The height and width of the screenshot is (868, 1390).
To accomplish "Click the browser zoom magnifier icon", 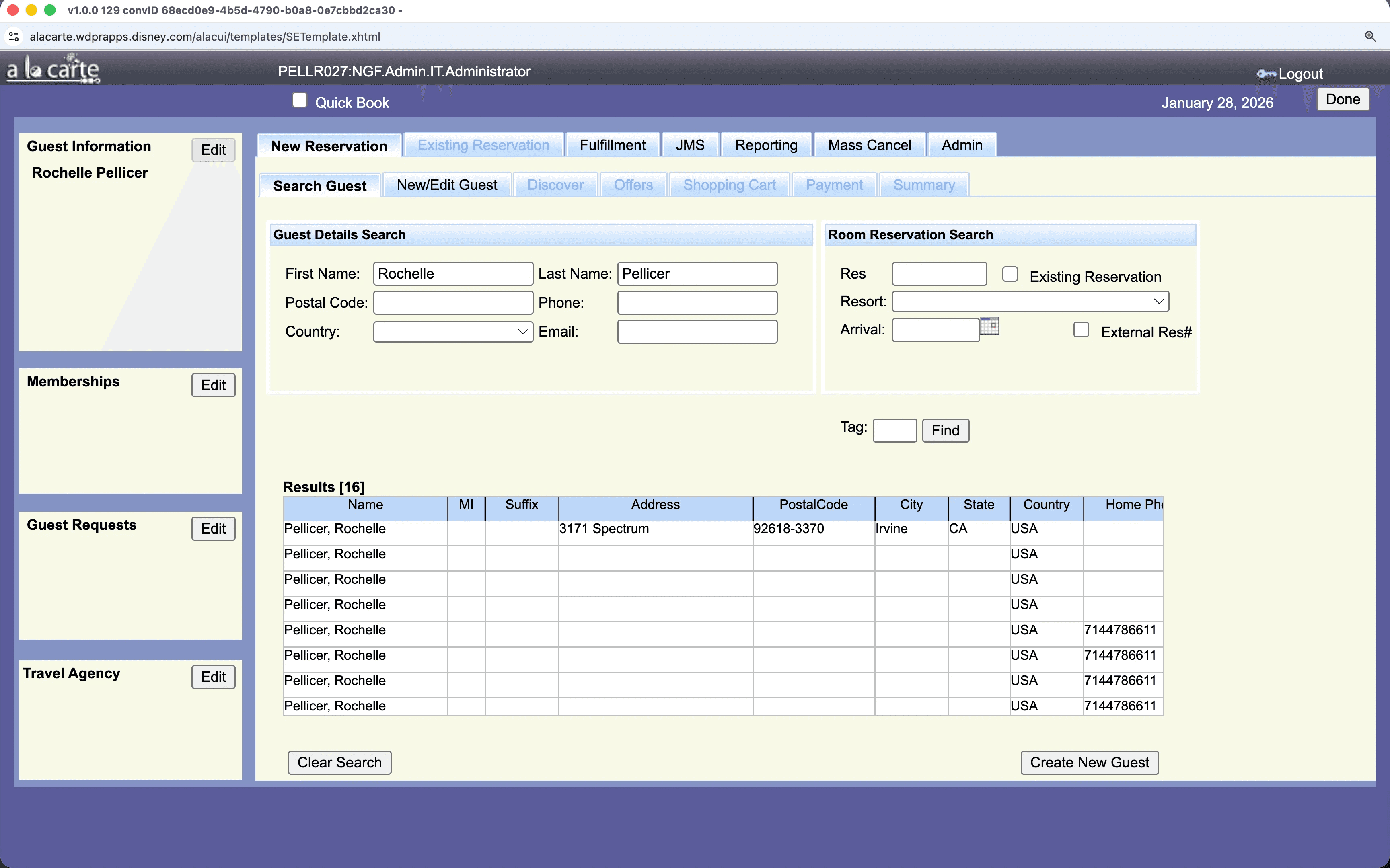I will pyautogui.click(x=1370, y=37).
